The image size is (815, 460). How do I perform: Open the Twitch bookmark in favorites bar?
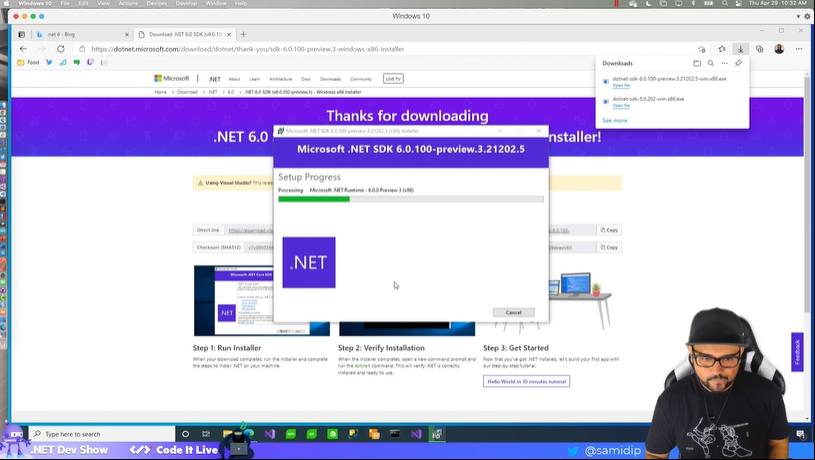[90, 62]
